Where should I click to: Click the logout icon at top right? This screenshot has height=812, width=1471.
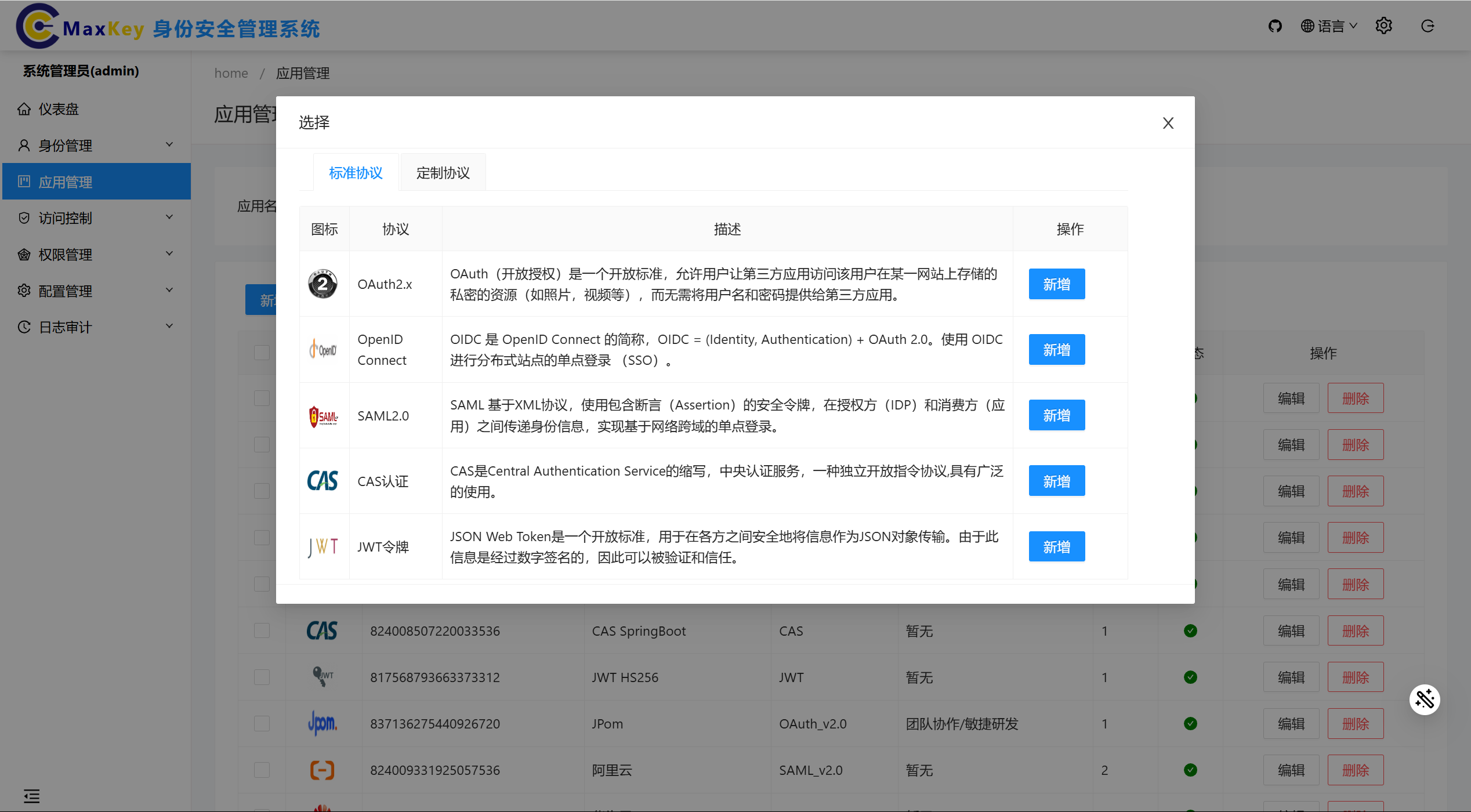click(x=1427, y=26)
